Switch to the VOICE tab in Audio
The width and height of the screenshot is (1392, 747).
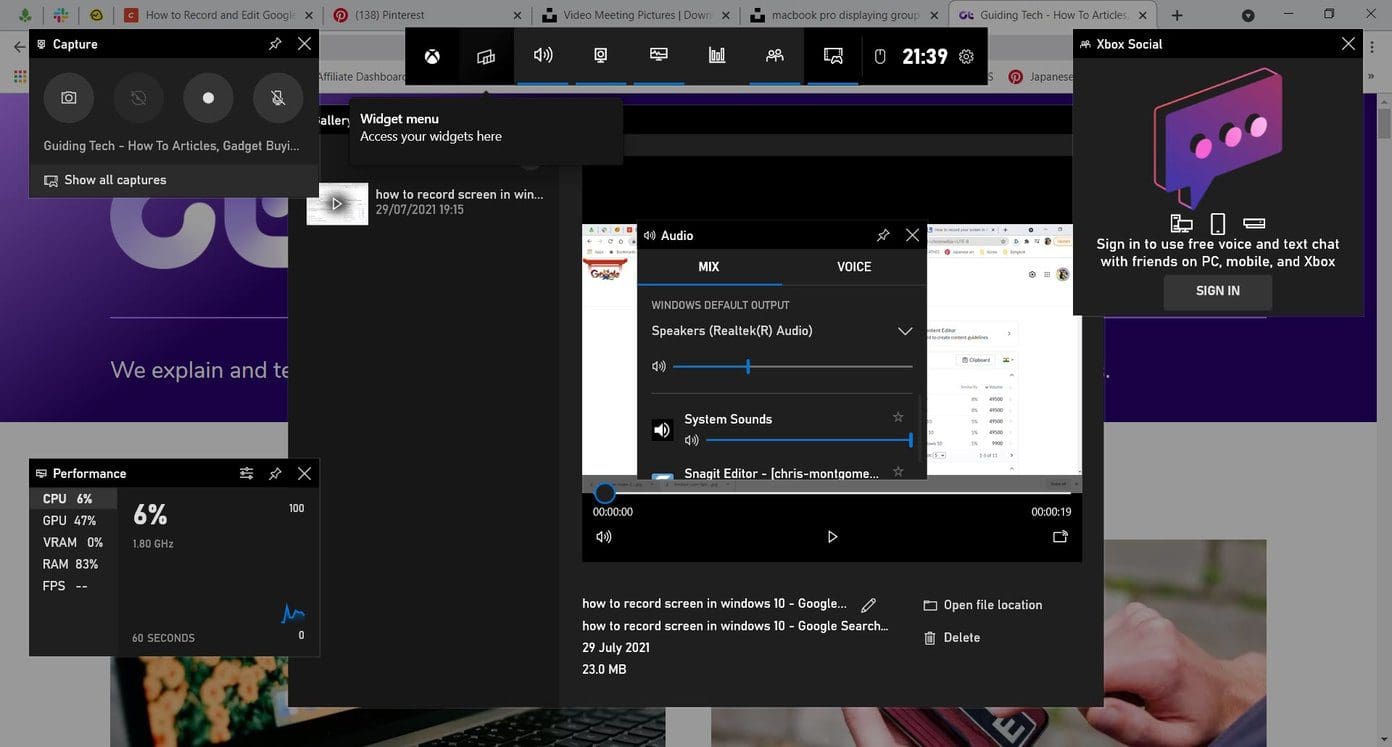point(854,267)
